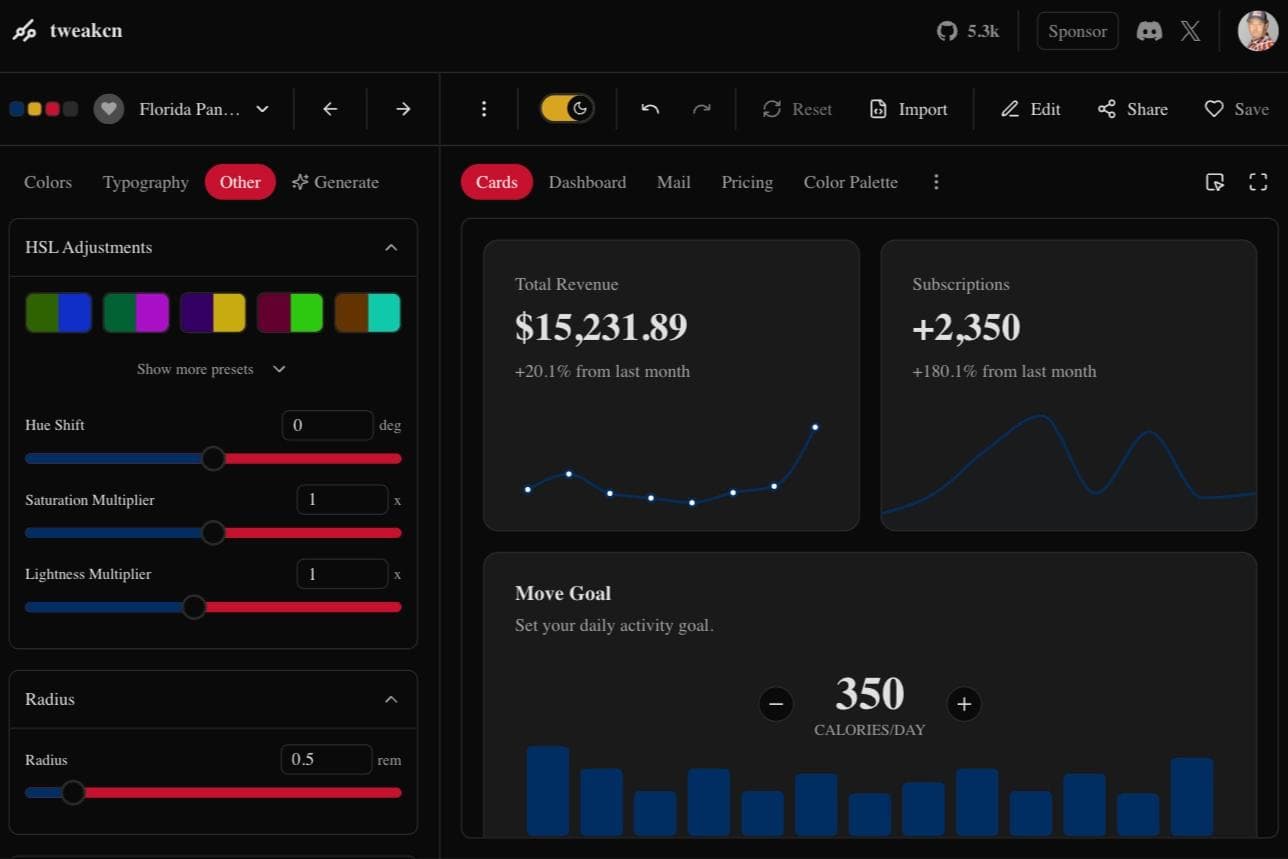This screenshot has height=859, width=1288.
Task: Click the GitHub repository icon
Action: (946, 31)
